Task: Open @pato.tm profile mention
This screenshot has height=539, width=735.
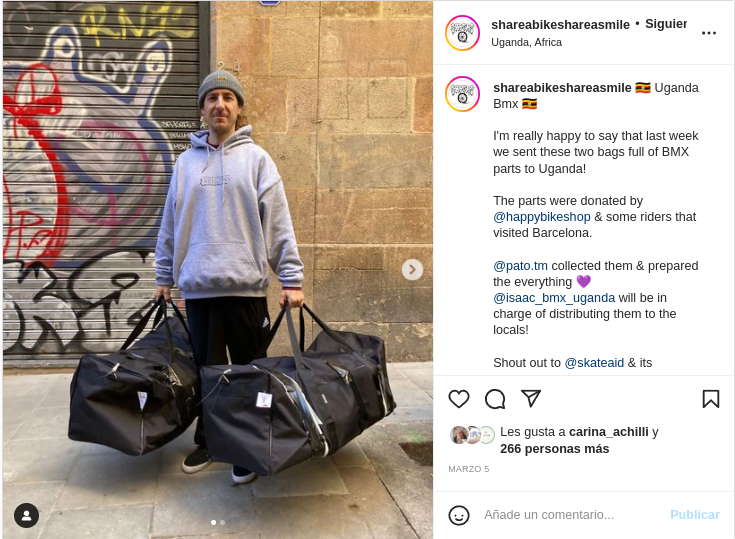Action: pyautogui.click(x=520, y=266)
